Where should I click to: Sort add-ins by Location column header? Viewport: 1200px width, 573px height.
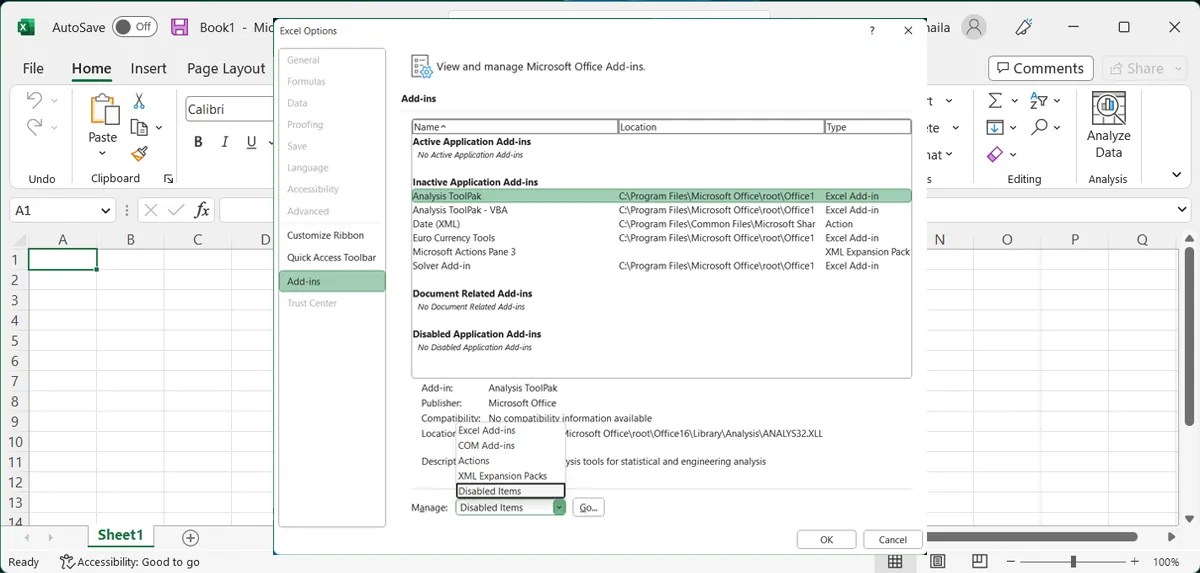click(721, 127)
